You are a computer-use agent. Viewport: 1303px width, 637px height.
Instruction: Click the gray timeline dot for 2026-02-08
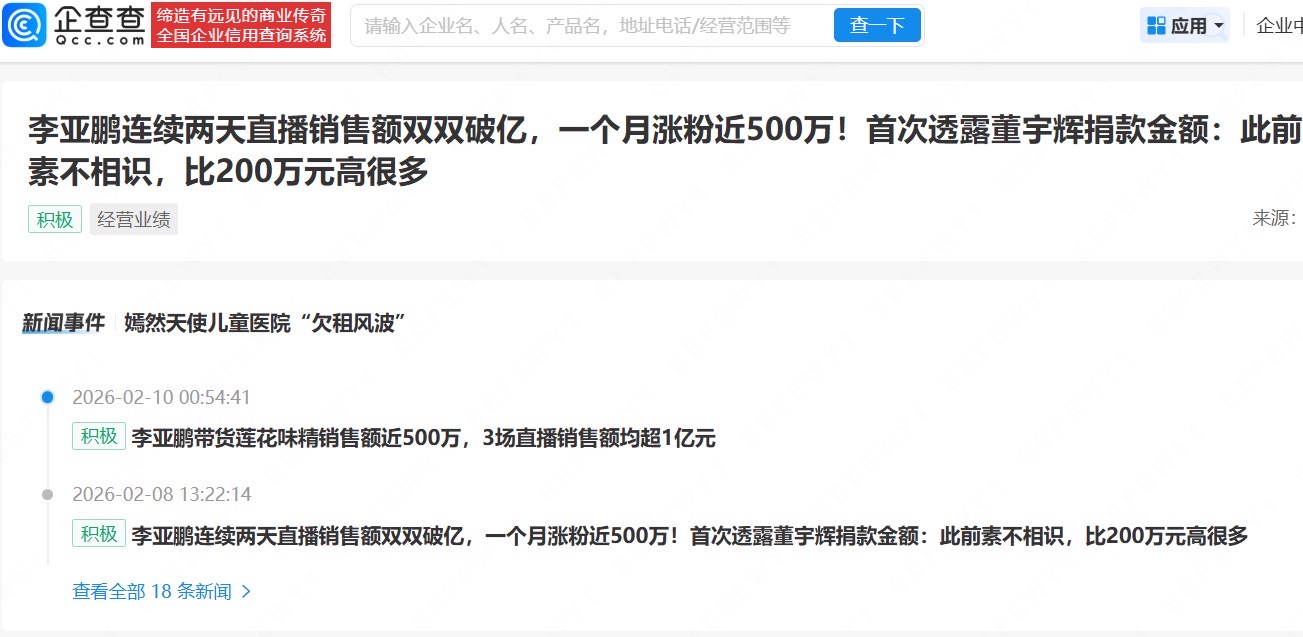(x=47, y=494)
